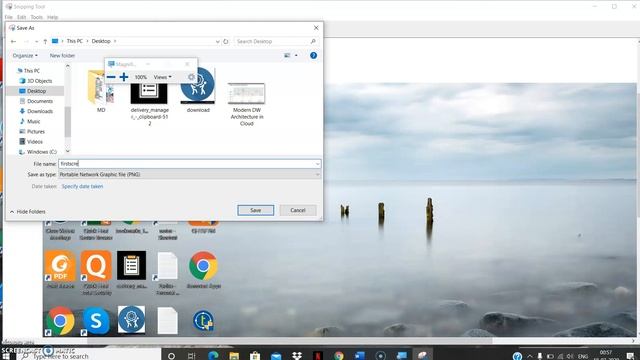
Task: Open Magnifier settings gear
Action: coord(191,77)
